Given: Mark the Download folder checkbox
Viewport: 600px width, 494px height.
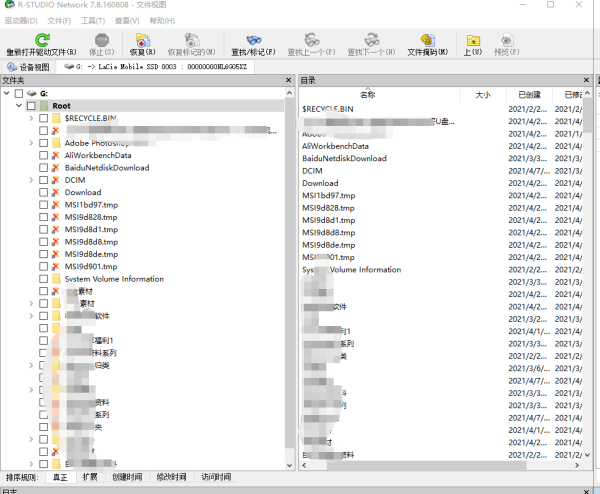Looking at the screenshot, I should pyautogui.click(x=43, y=193).
